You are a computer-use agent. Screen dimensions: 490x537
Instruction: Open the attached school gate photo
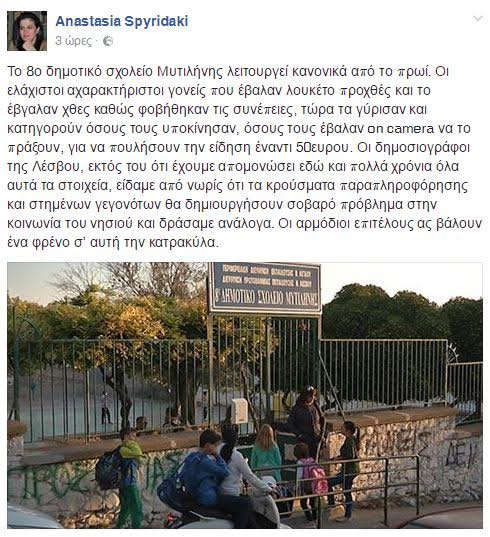[245, 396]
